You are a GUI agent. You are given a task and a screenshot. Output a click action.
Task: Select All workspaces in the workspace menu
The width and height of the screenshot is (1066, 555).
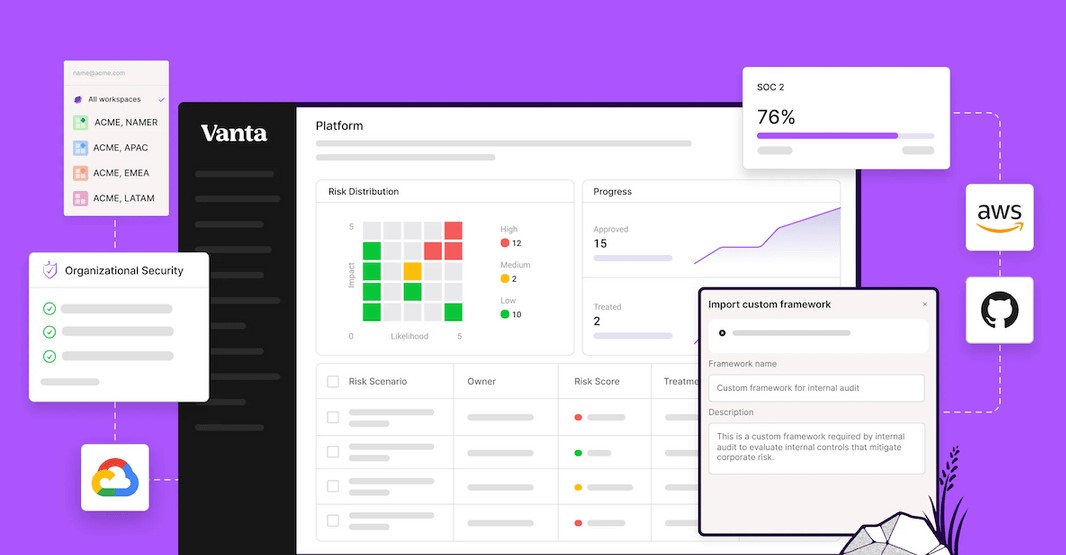[x=116, y=99]
